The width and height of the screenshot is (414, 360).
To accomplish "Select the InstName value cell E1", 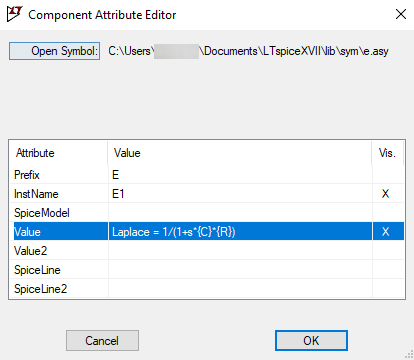I will [240, 194].
